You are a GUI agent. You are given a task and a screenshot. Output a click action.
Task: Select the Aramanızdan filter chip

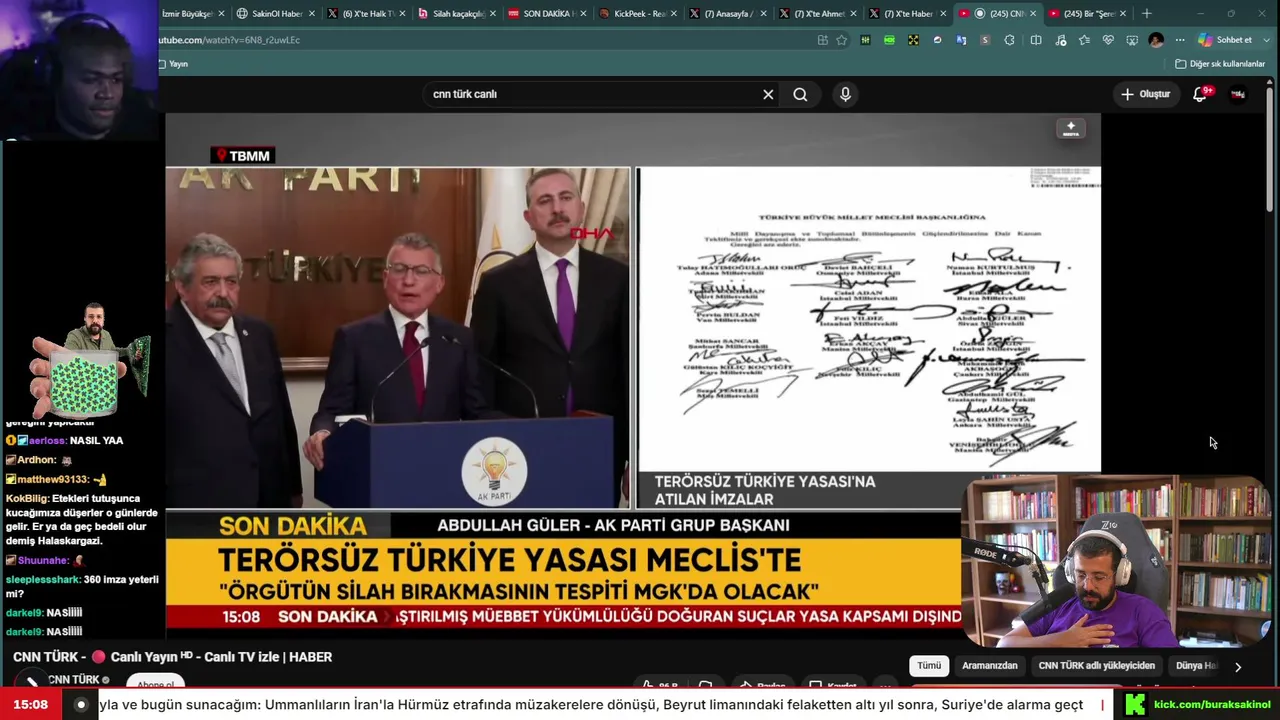[990, 666]
